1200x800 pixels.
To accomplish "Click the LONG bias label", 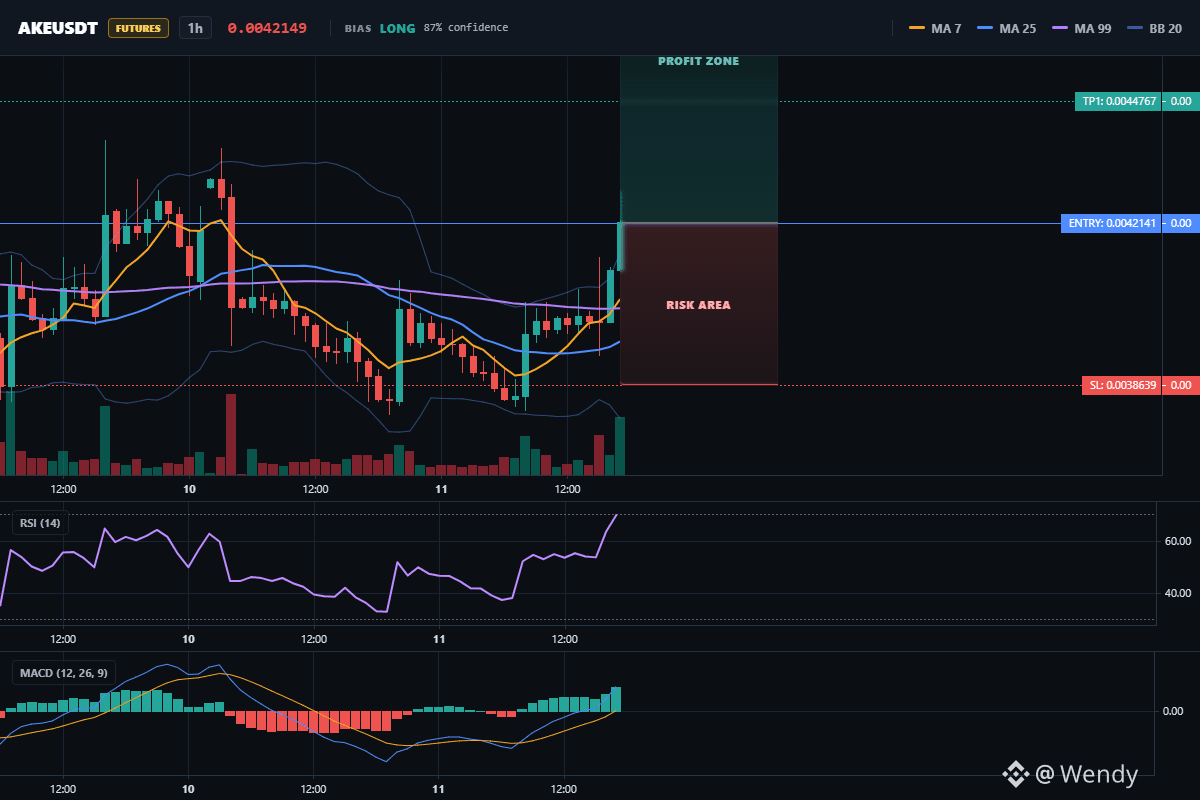I will (397, 28).
